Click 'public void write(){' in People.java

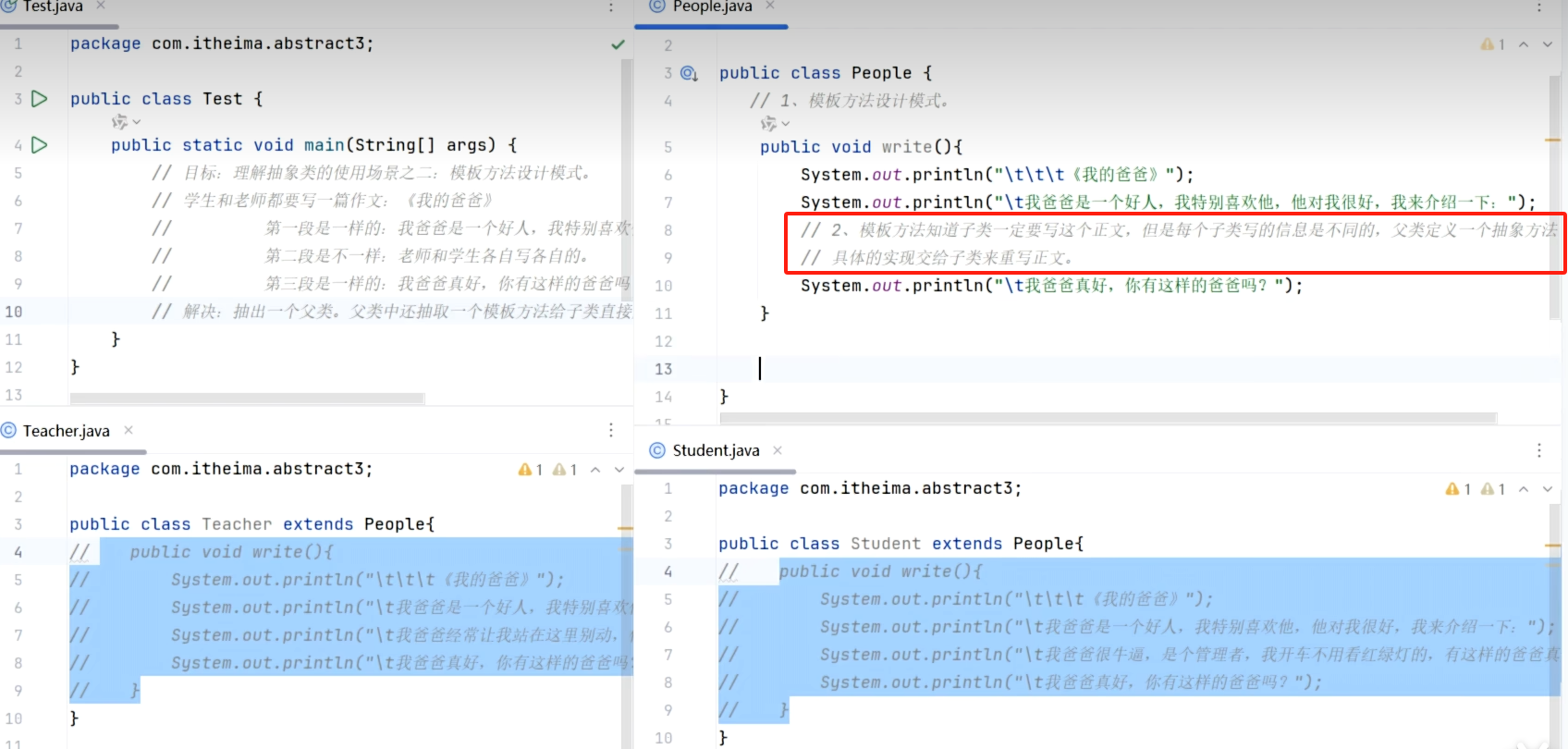click(862, 147)
